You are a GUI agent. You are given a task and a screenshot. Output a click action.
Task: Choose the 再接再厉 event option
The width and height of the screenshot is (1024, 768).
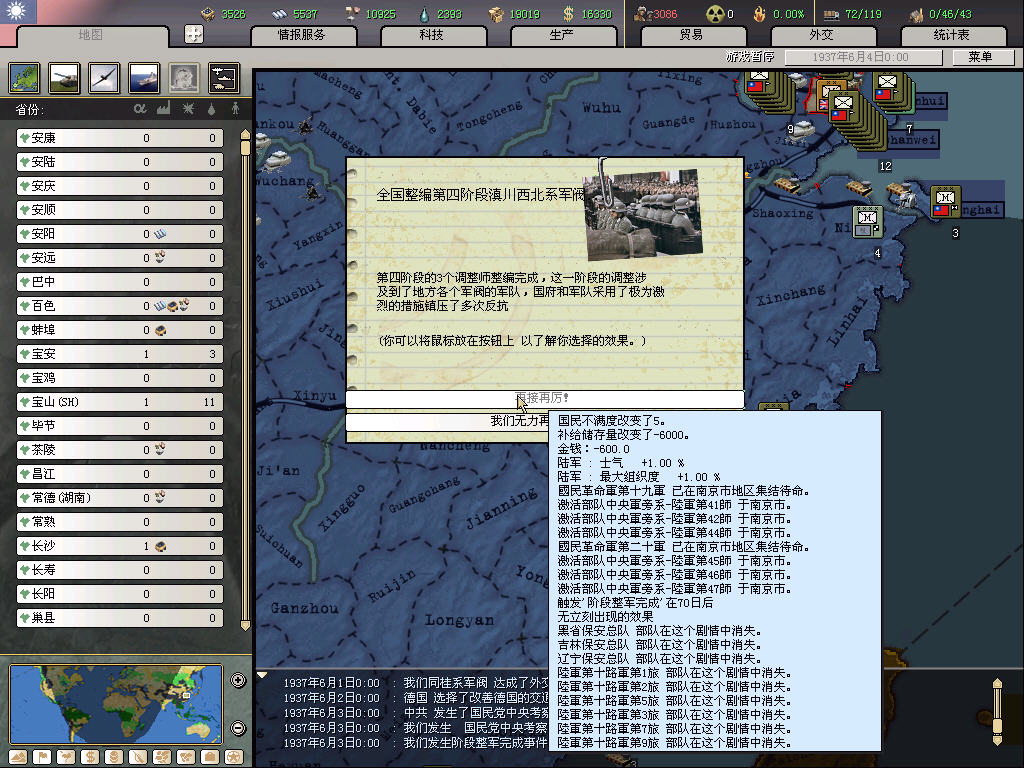point(545,398)
